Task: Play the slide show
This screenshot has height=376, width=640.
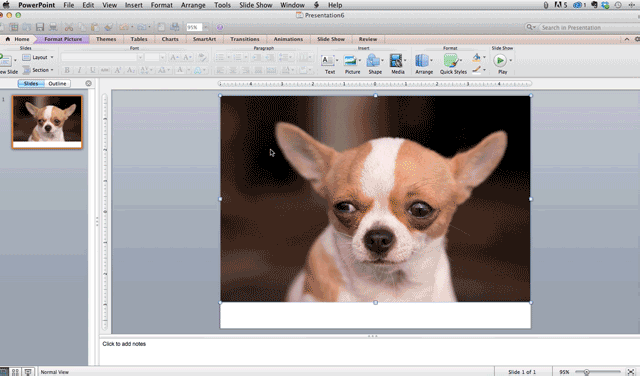Action: (x=500, y=60)
